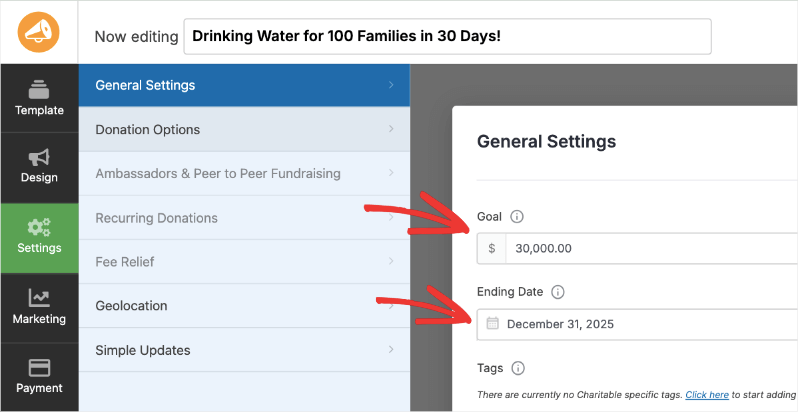
Task: Click the calendar icon in Ending Date
Action: click(493, 324)
